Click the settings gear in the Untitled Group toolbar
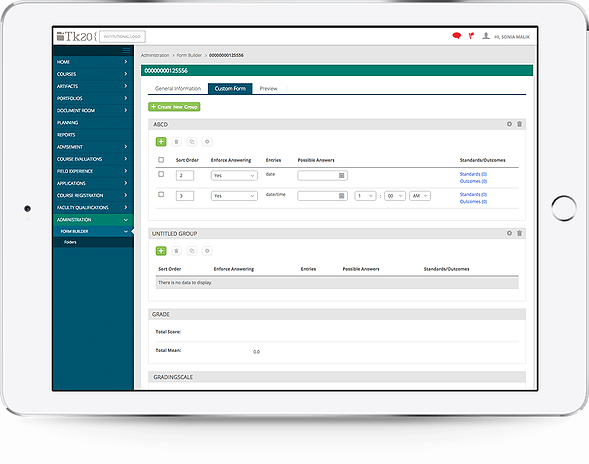 tap(207, 251)
